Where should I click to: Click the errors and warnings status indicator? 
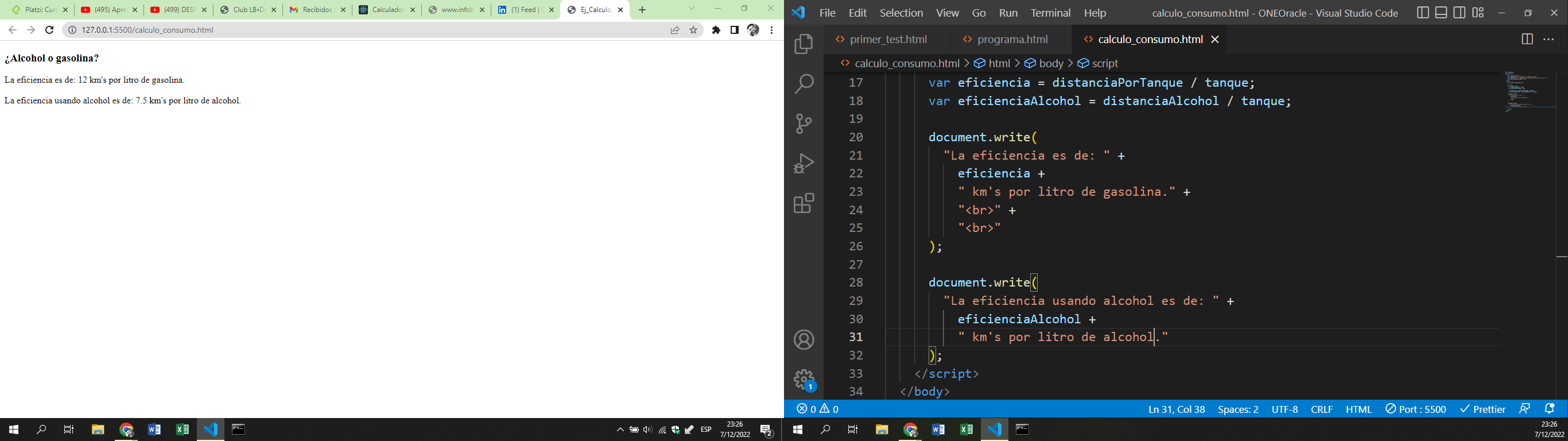[x=817, y=409]
